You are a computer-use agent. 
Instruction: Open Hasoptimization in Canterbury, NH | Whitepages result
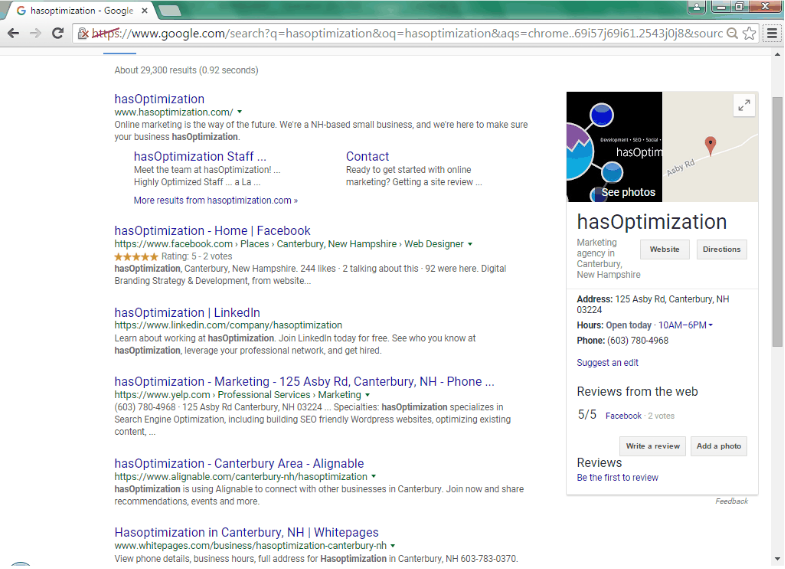(246, 532)
